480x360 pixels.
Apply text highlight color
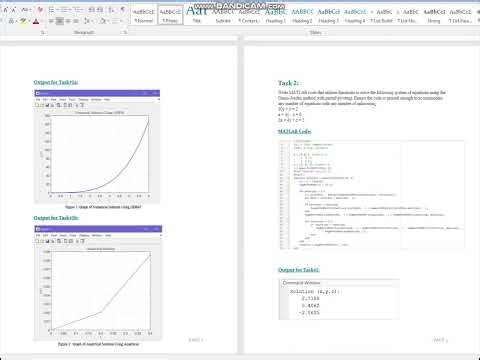[x=24, y=21]
